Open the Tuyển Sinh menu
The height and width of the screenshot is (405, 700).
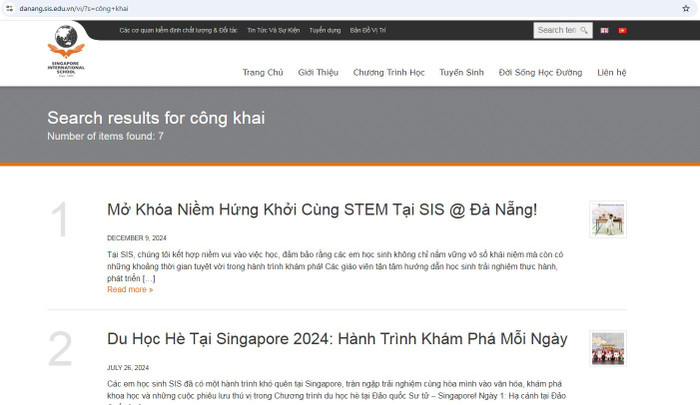coord(462,72)
